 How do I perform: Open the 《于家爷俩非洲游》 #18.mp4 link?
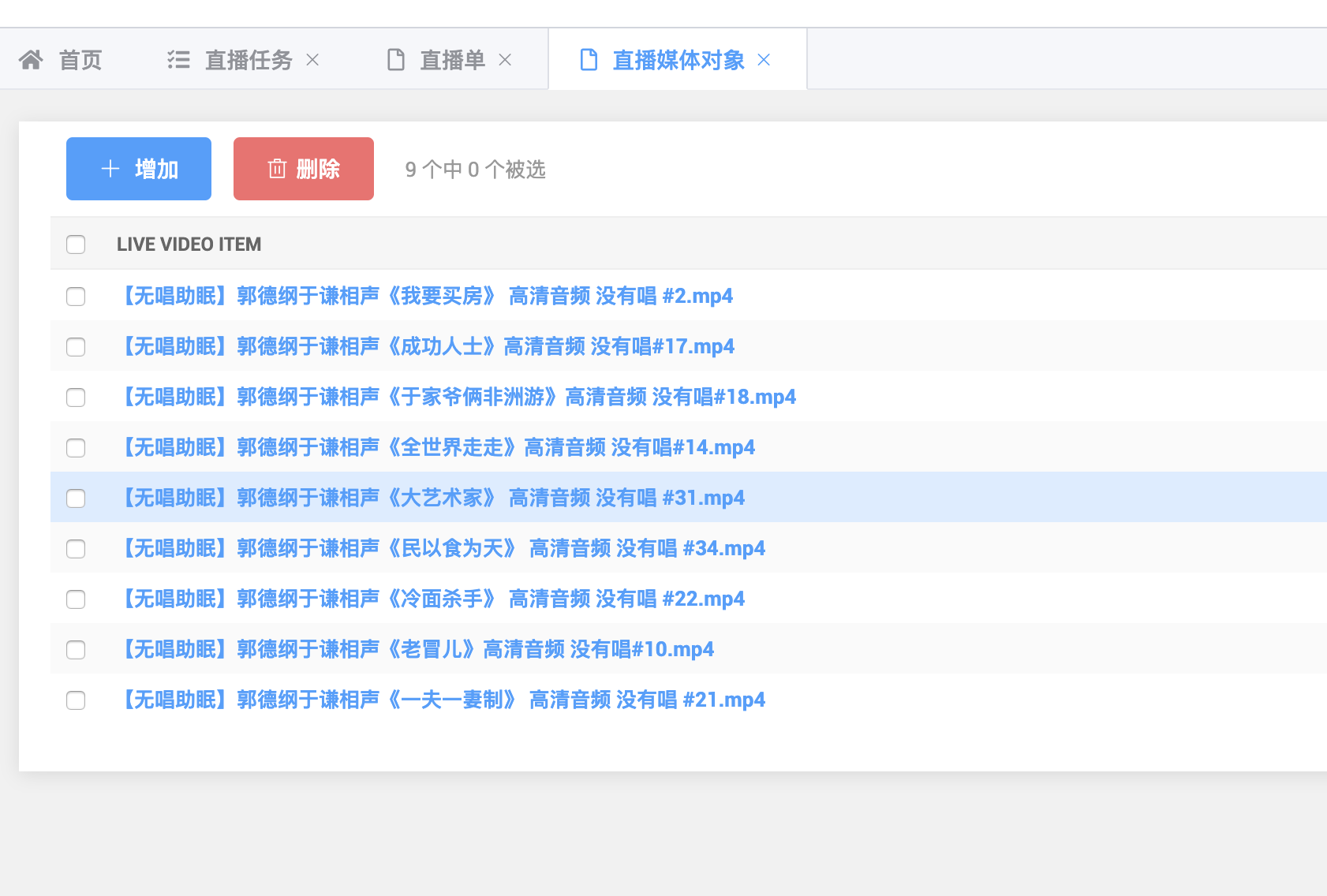point(457,397)
